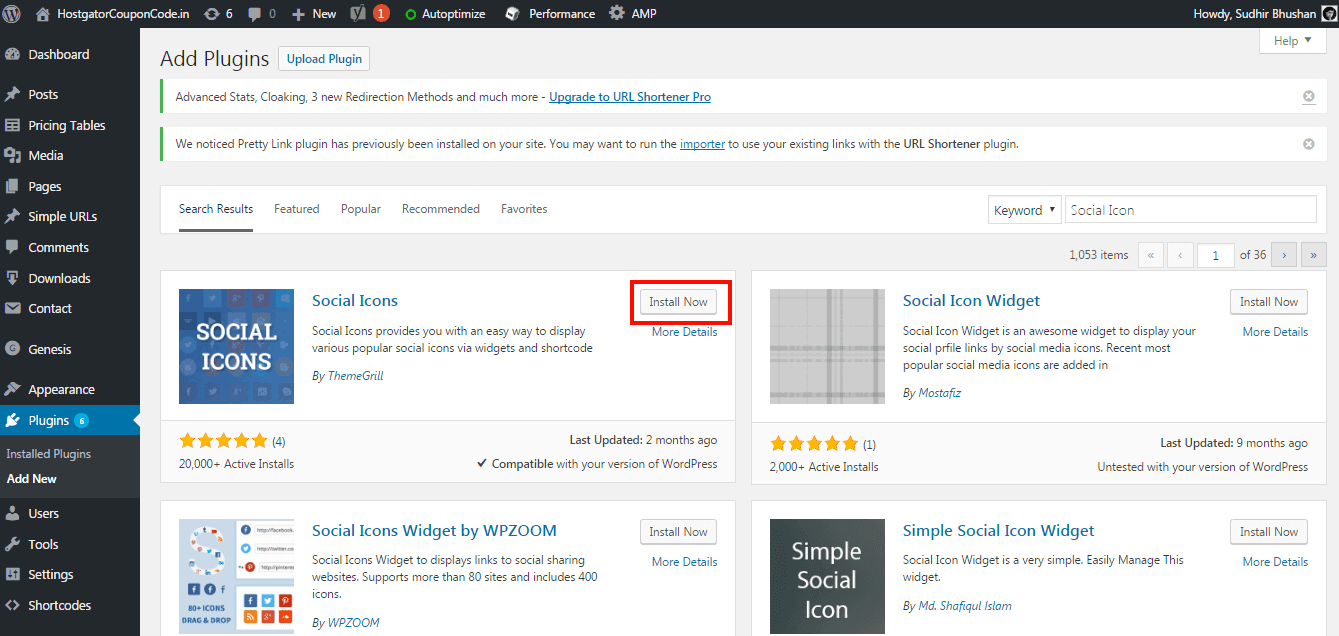
Task: Click the plugin search input field
Action: (x=1190, y=209)
